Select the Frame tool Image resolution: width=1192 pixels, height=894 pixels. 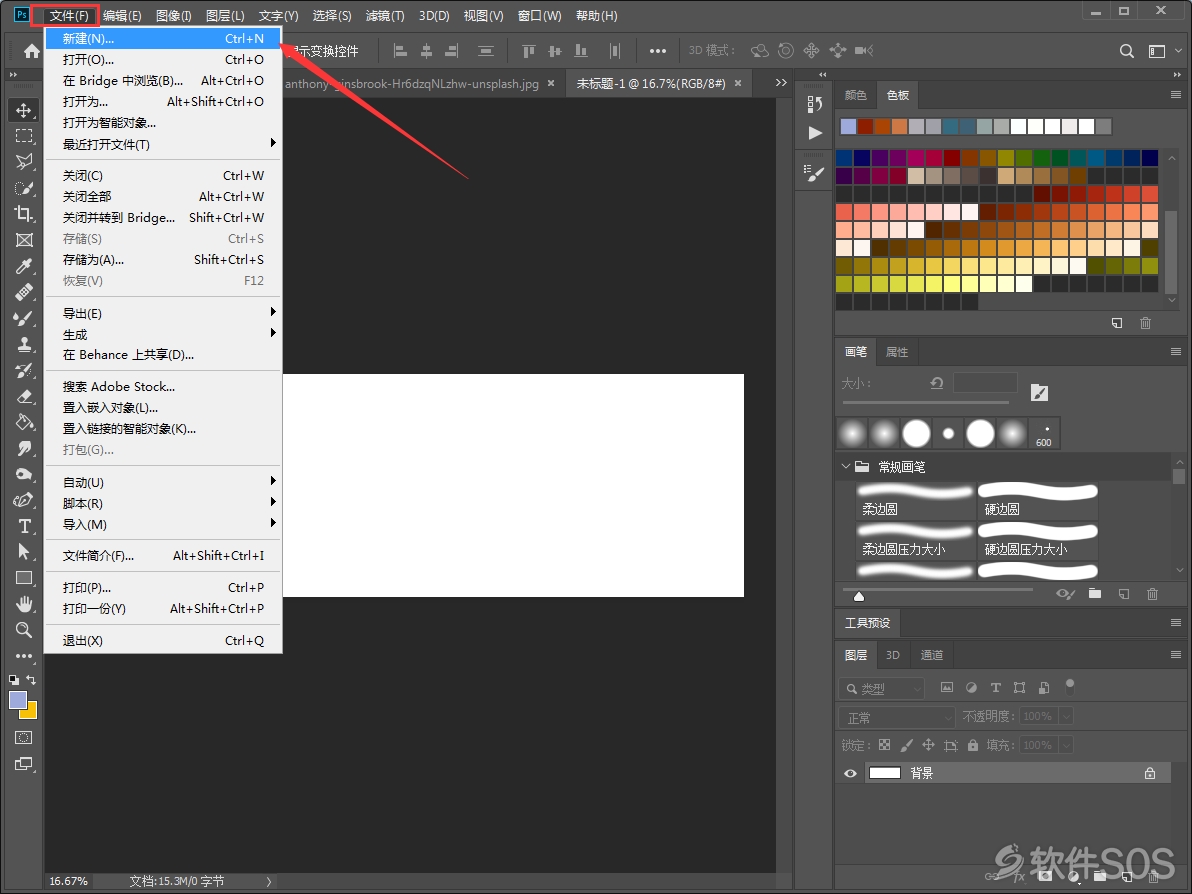coord(24,240)
